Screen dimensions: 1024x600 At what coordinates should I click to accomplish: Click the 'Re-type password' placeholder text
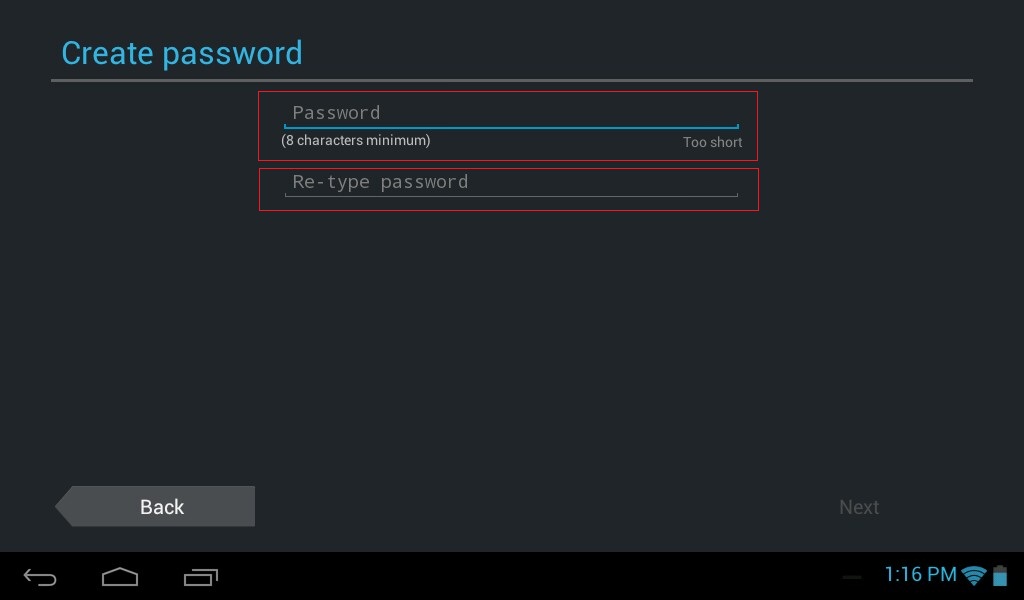click(380, 182)
